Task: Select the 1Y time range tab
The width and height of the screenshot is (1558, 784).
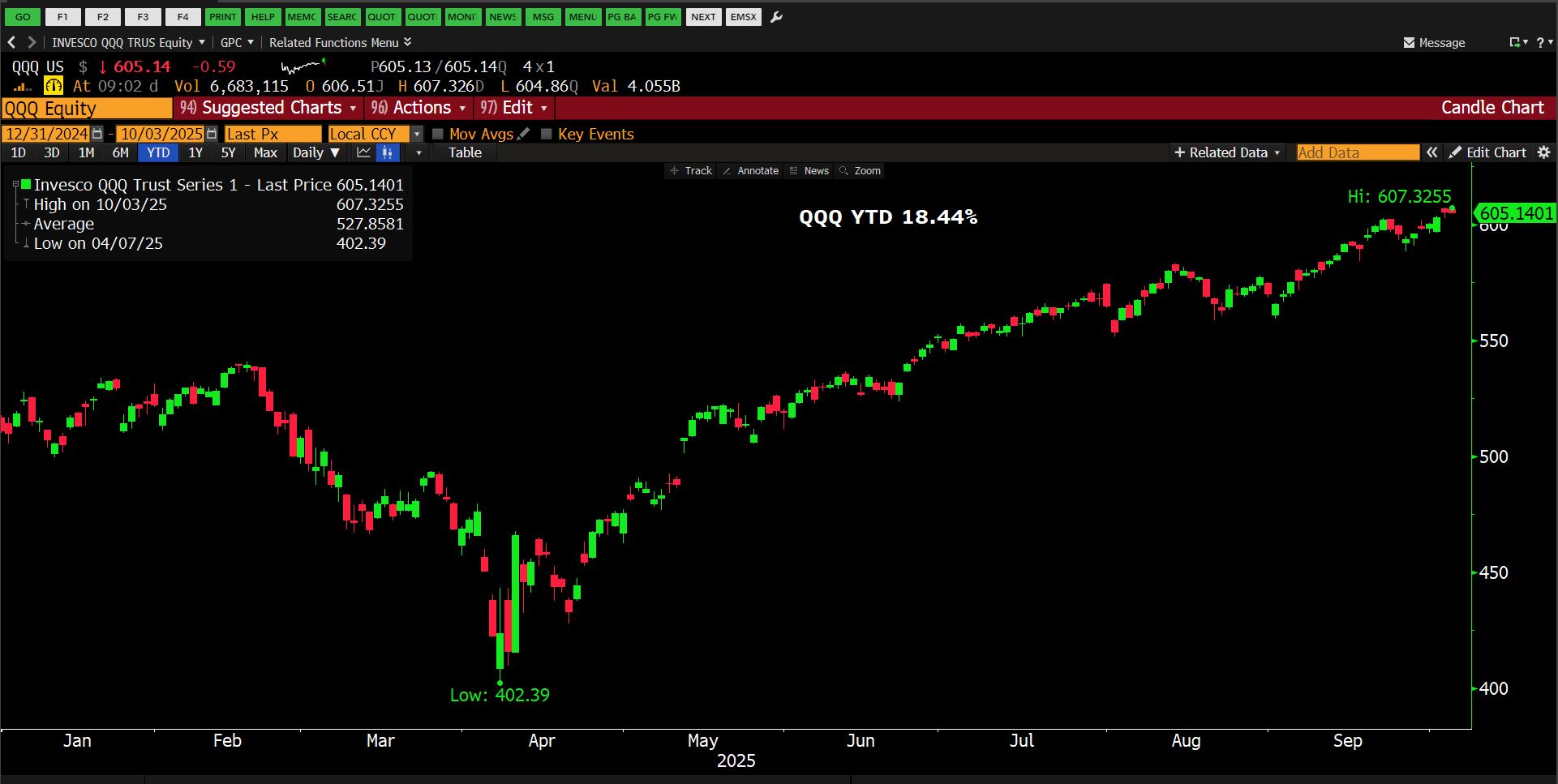Action: 195,152
